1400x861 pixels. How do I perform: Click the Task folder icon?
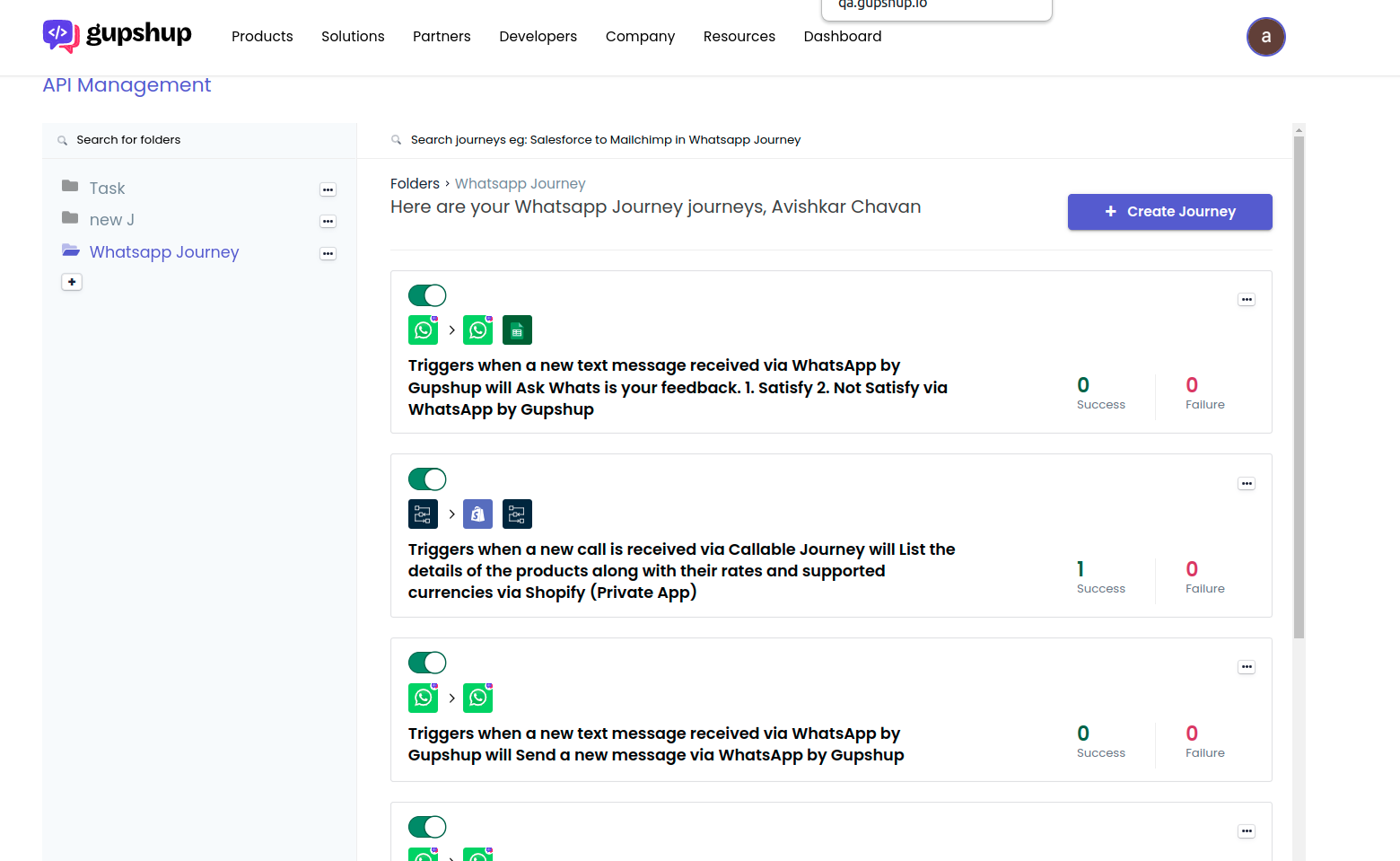pyautogui.click(x=70, y=186)
